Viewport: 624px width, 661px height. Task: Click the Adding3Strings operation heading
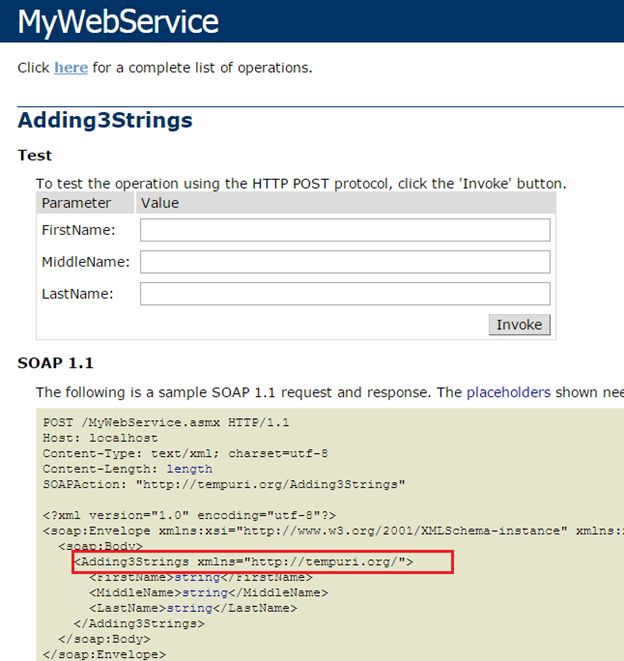pos(105,121)
